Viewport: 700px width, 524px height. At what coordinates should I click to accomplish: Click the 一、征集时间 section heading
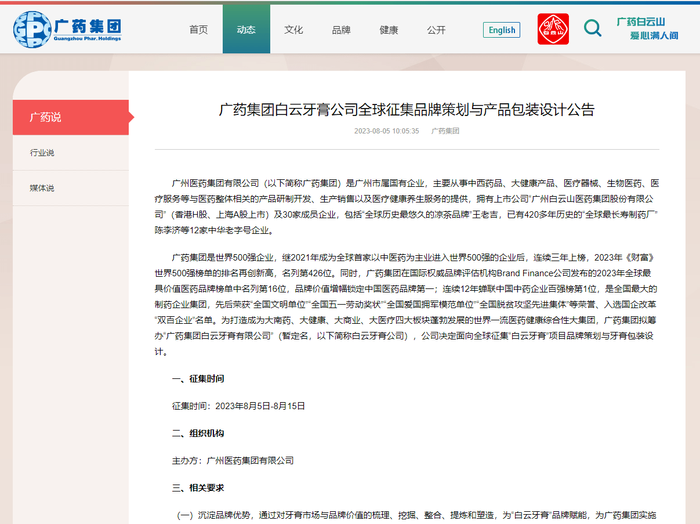pyautogui.click(x=198, y=379)
